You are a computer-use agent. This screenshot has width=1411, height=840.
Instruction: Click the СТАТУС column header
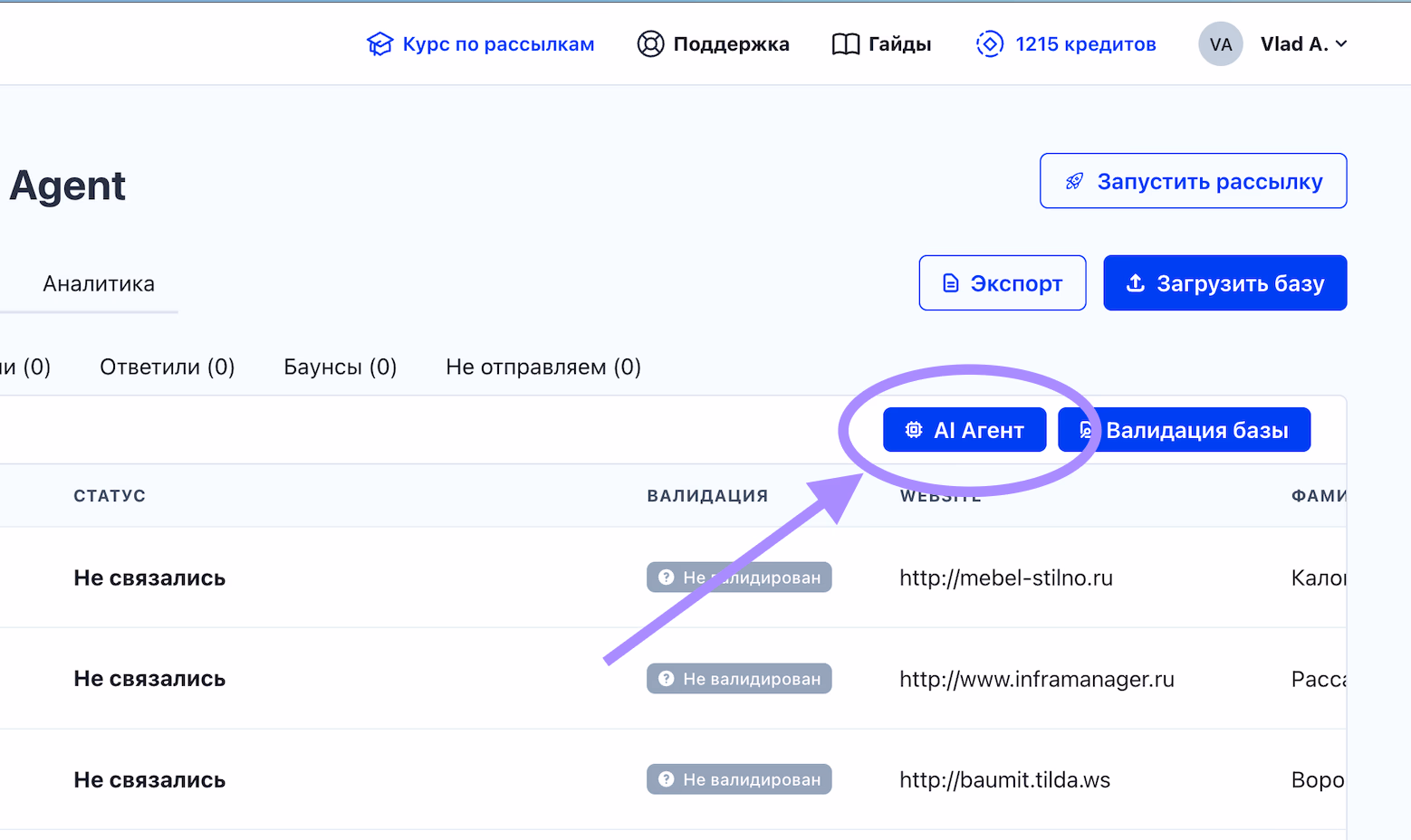pos(110,496)
